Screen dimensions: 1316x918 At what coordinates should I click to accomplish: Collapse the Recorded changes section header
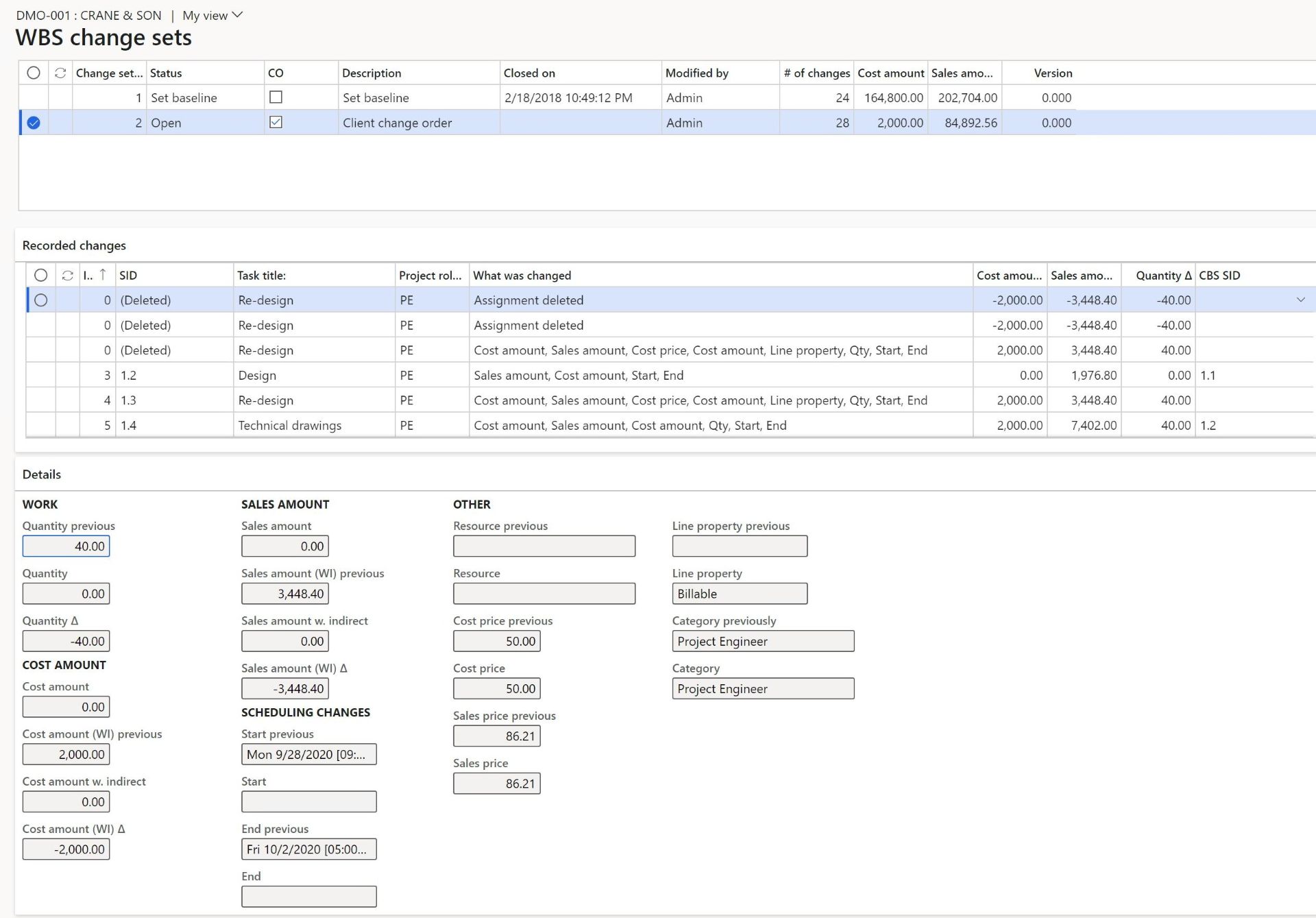point(74,245)
